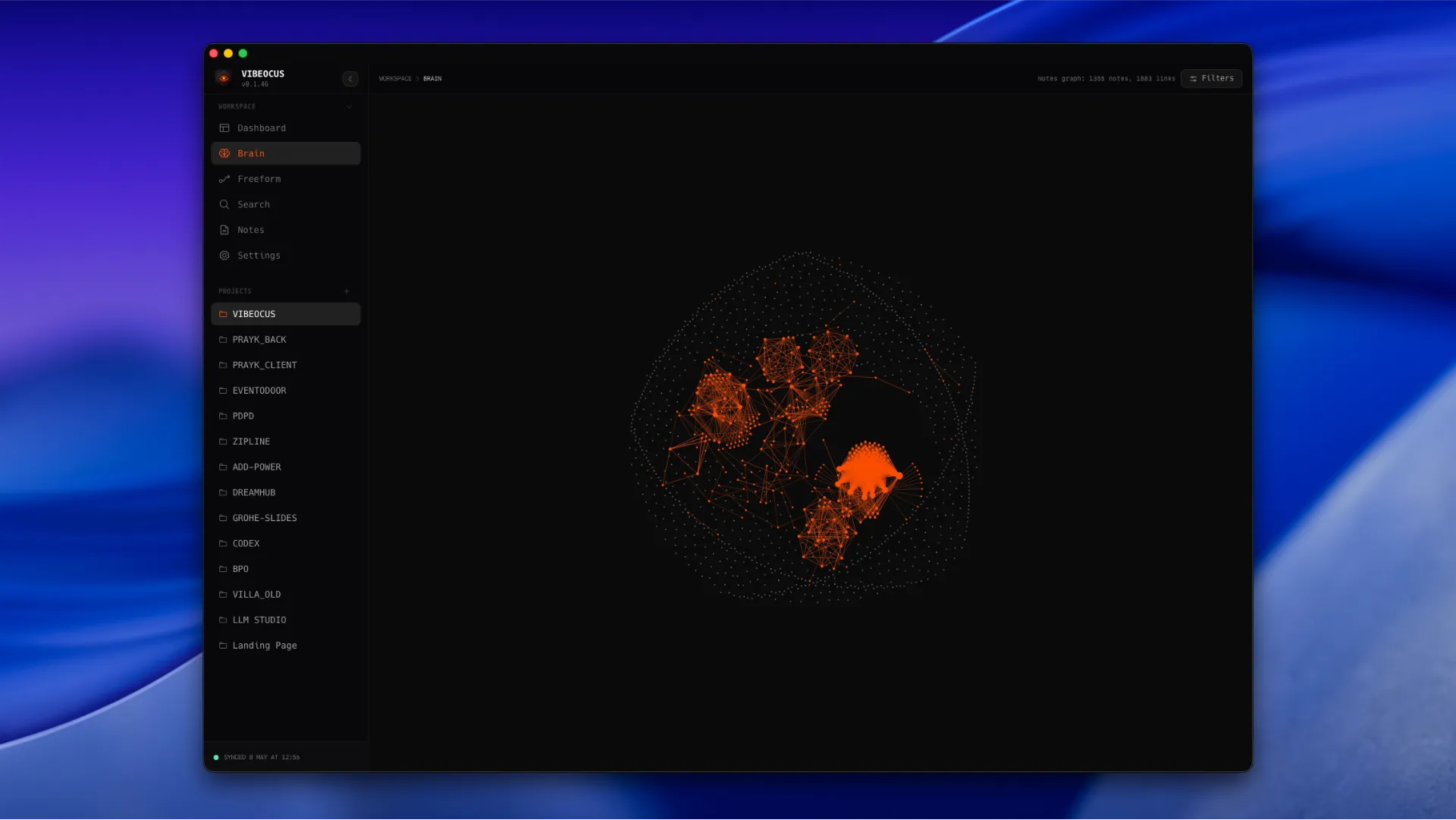Open the Landing Page project
This screenshot has height=820, width=1456.
pos(286,646)
